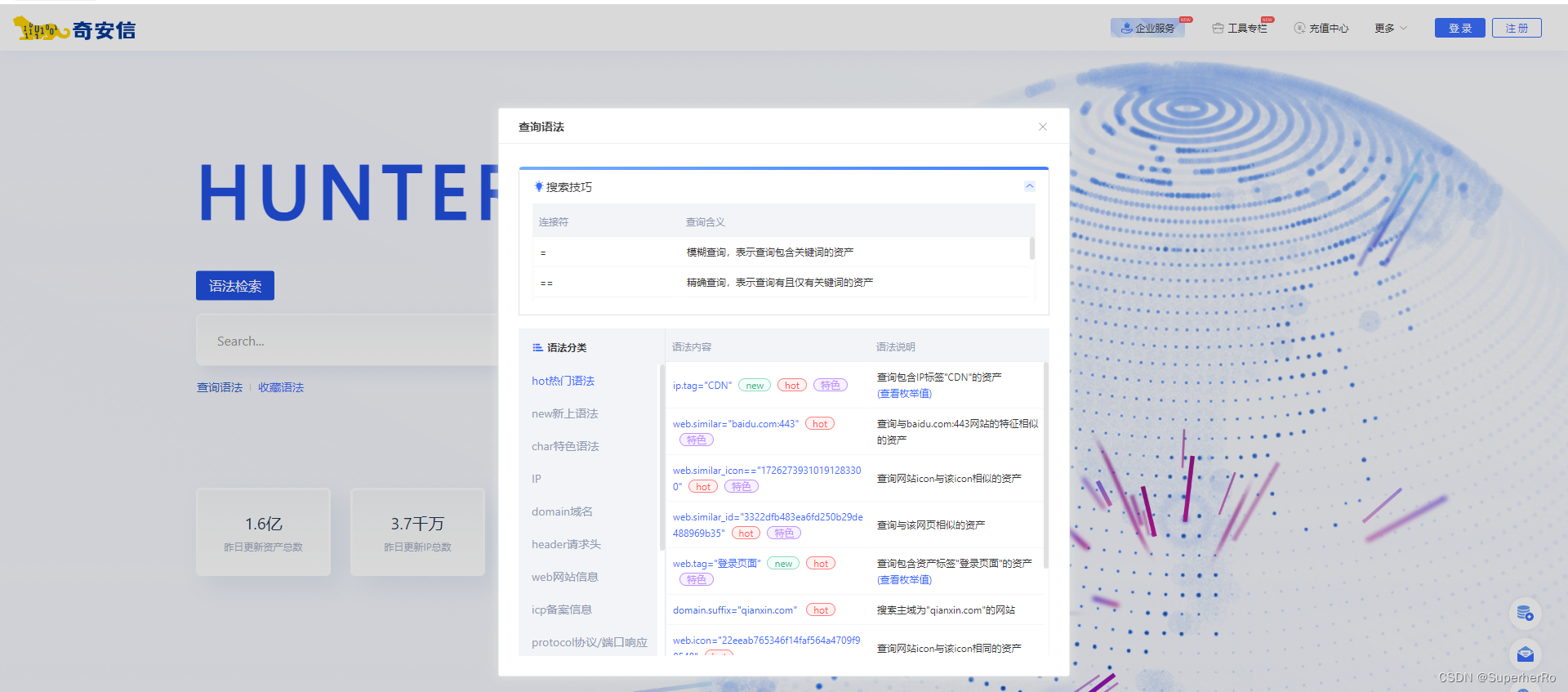Viewport: 1568px width, 692px height.
Task: Click hot badge on domain.suffix row
Action: (x=821, y=610)
